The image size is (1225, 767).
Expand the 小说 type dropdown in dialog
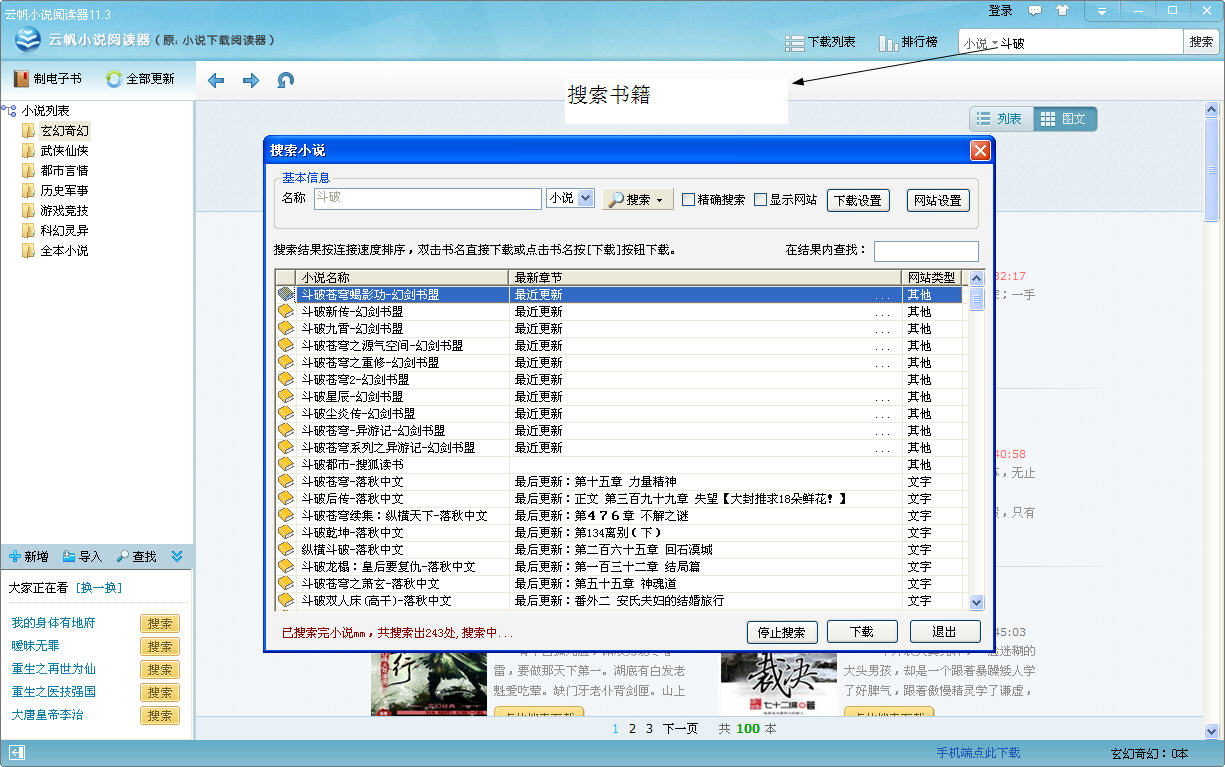[x=586, y=199]
